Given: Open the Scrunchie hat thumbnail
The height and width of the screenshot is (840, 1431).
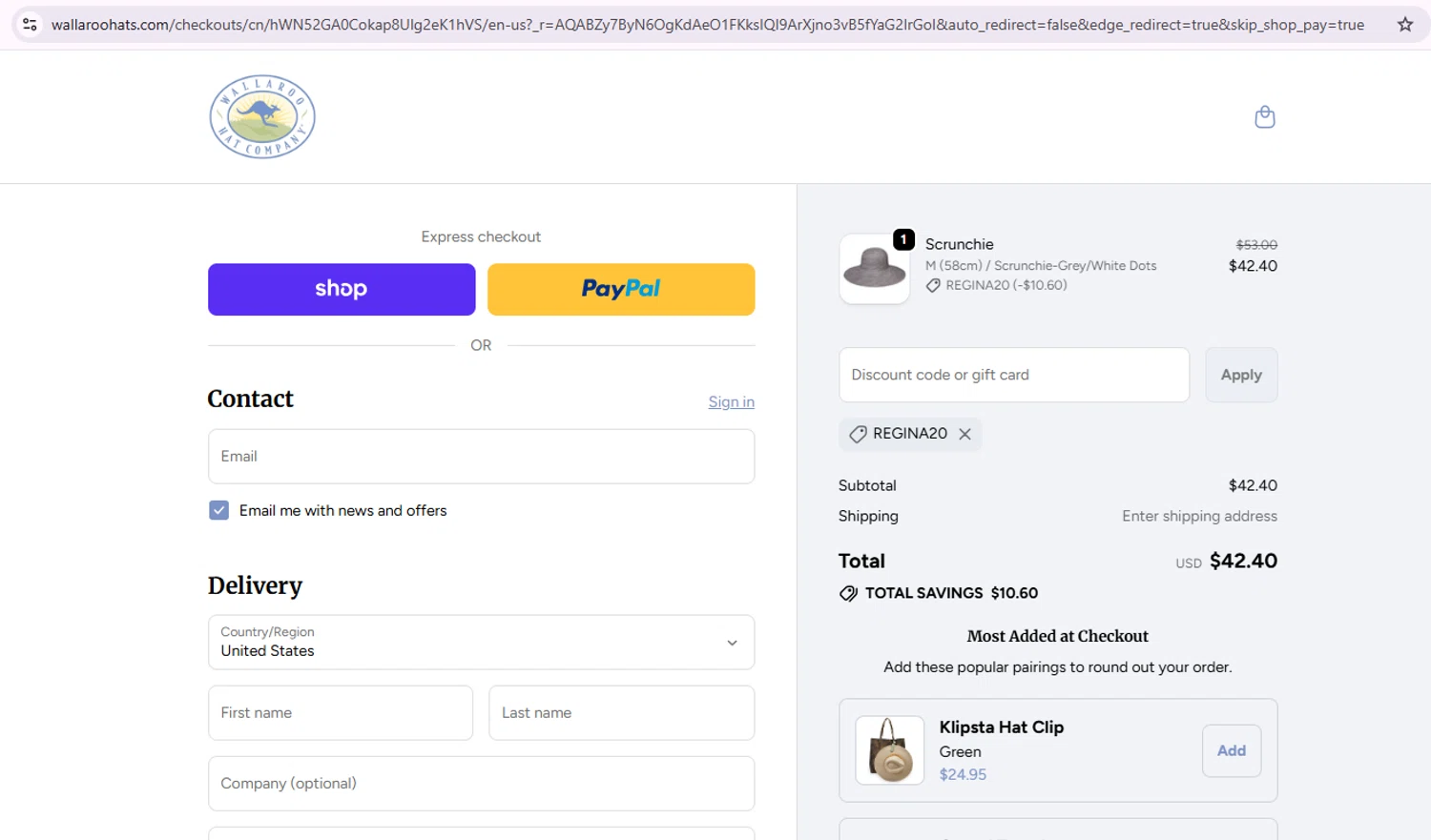Looking at the screenshot, I should 874,269.
